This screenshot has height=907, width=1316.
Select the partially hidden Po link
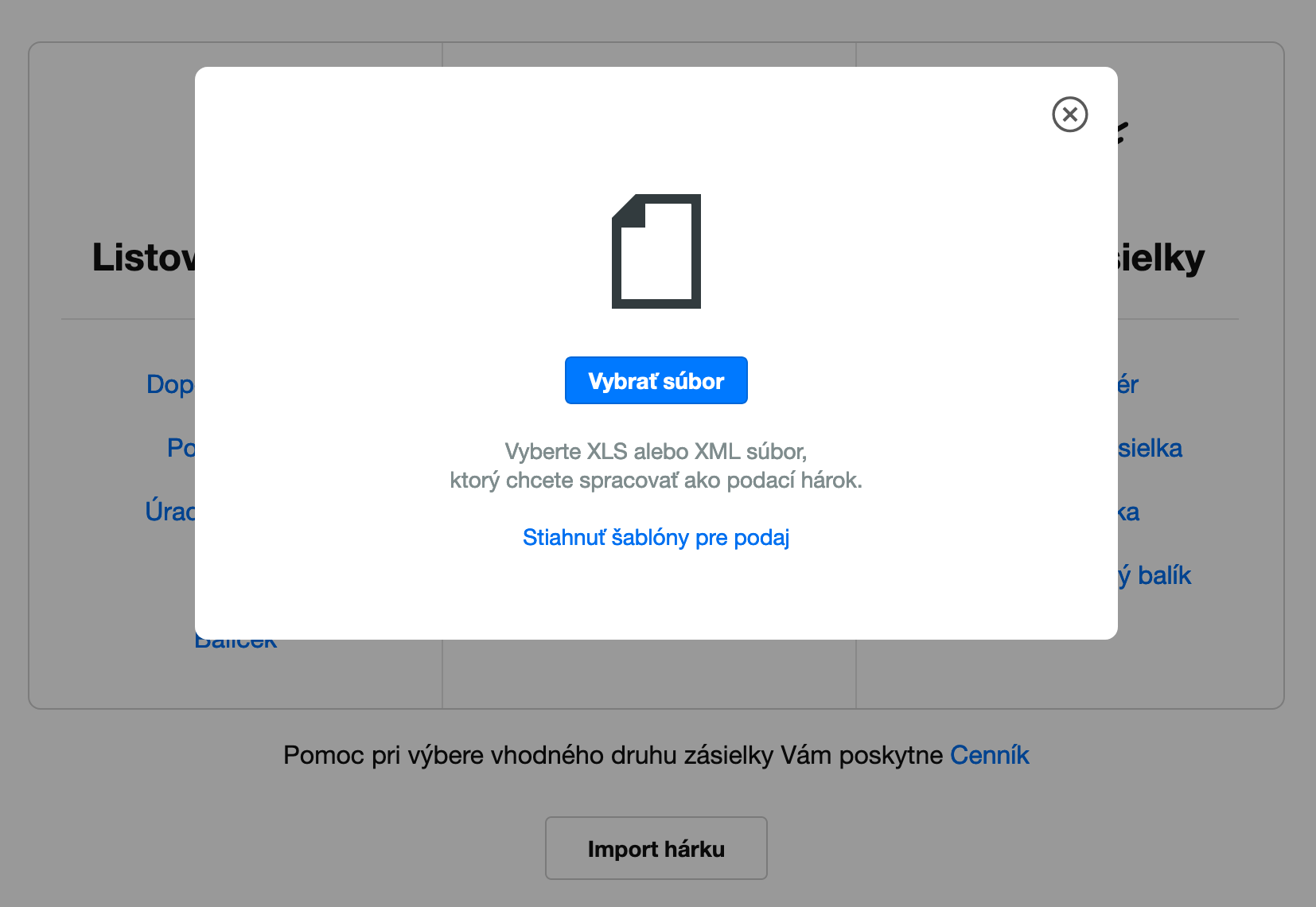(181, 448)
